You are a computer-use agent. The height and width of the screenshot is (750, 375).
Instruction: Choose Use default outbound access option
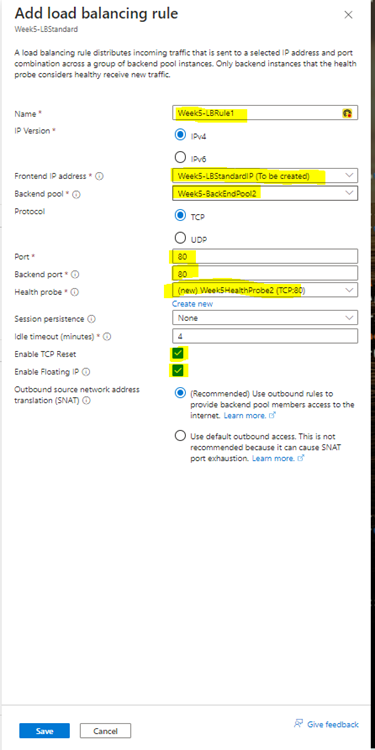[x=180, y=436]
